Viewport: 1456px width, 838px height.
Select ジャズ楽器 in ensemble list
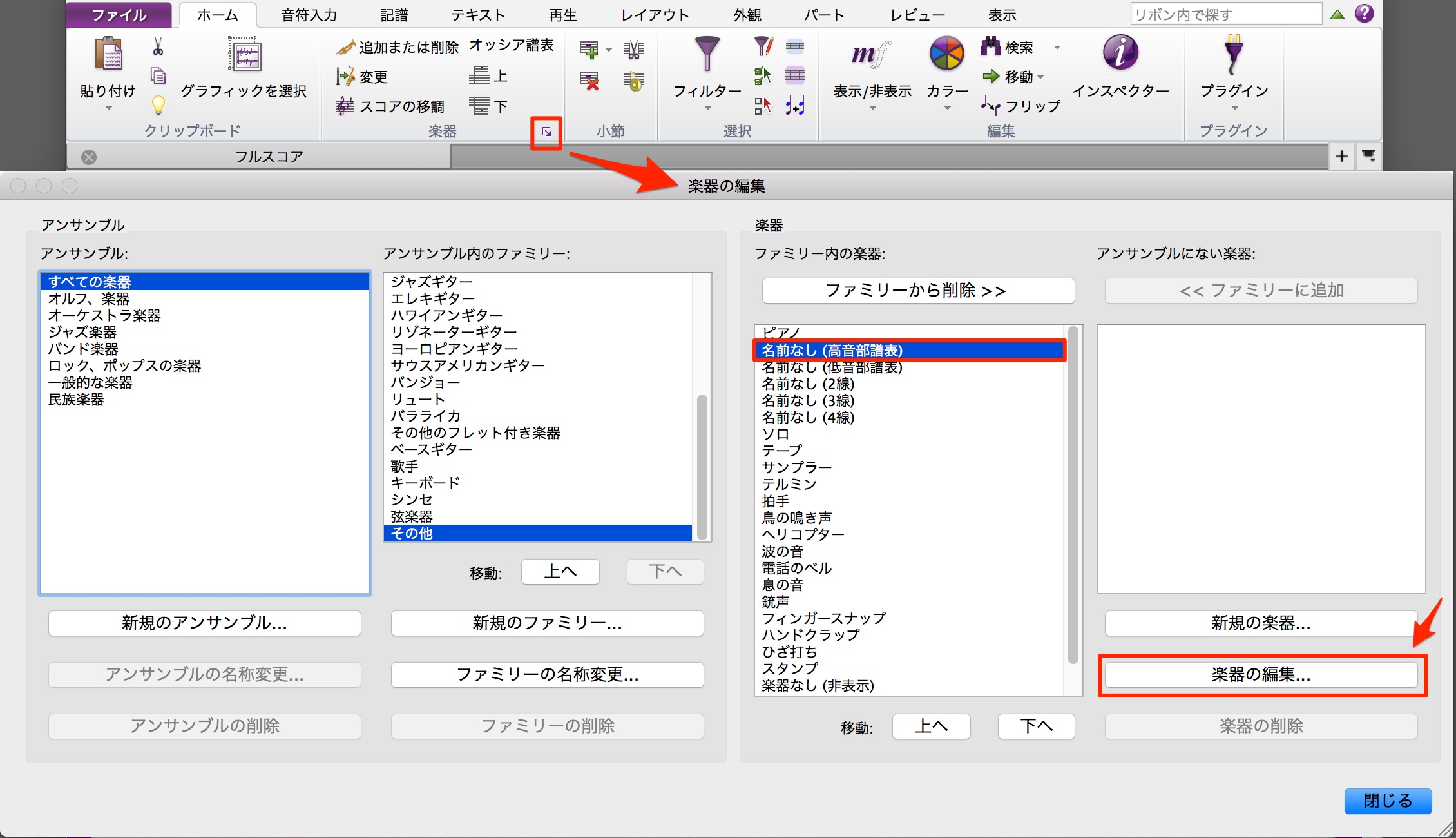pos(205,332)
